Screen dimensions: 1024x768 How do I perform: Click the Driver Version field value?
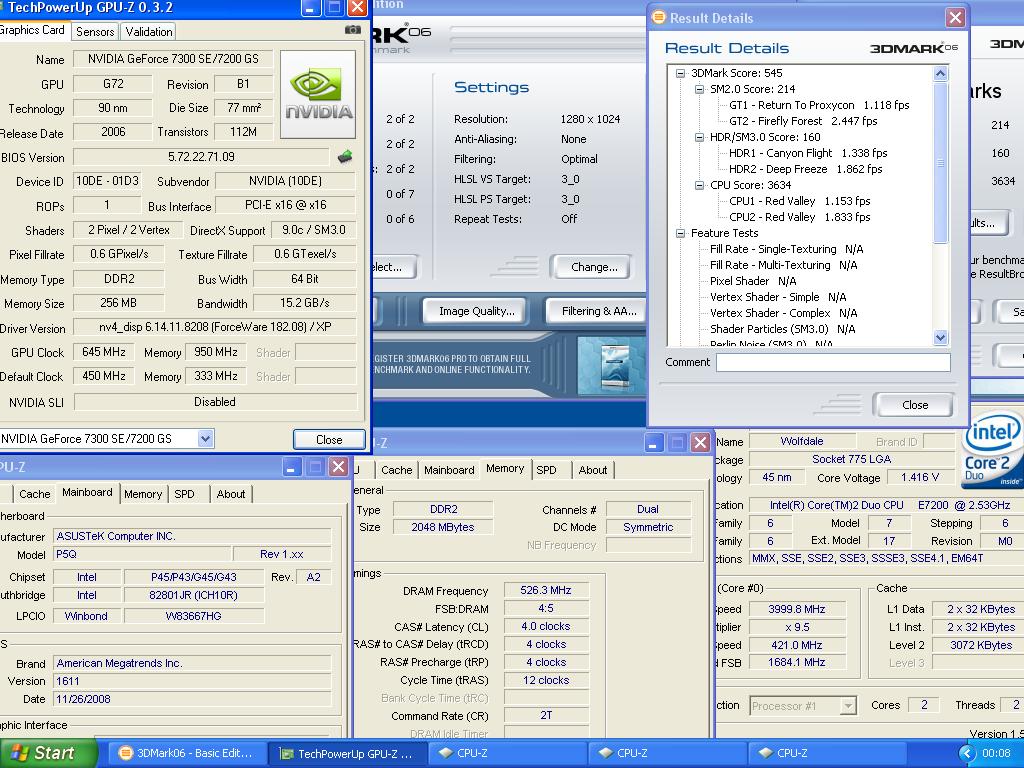[x=215, y=327]
